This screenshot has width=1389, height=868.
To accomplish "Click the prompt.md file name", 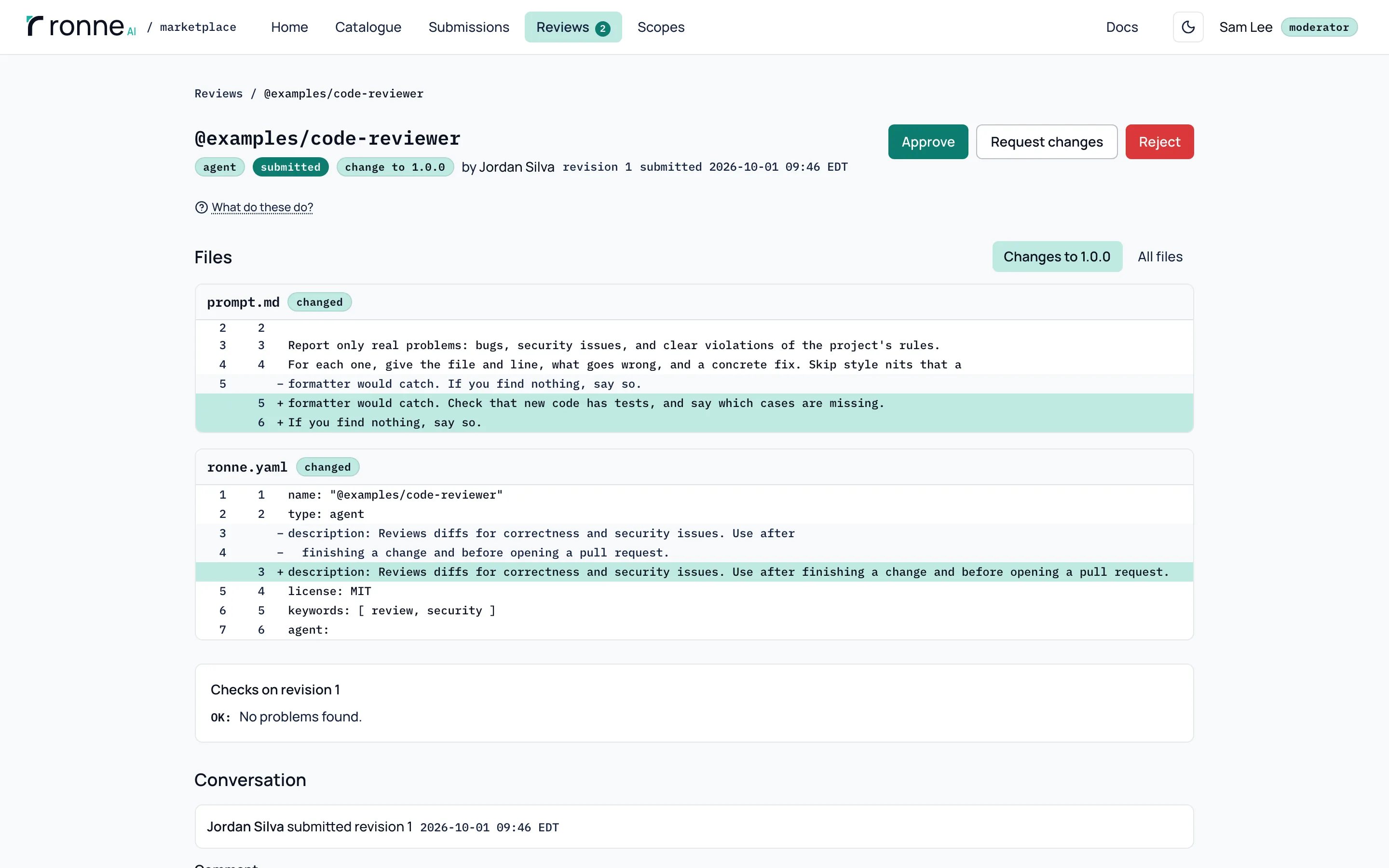I will [243, 302].
